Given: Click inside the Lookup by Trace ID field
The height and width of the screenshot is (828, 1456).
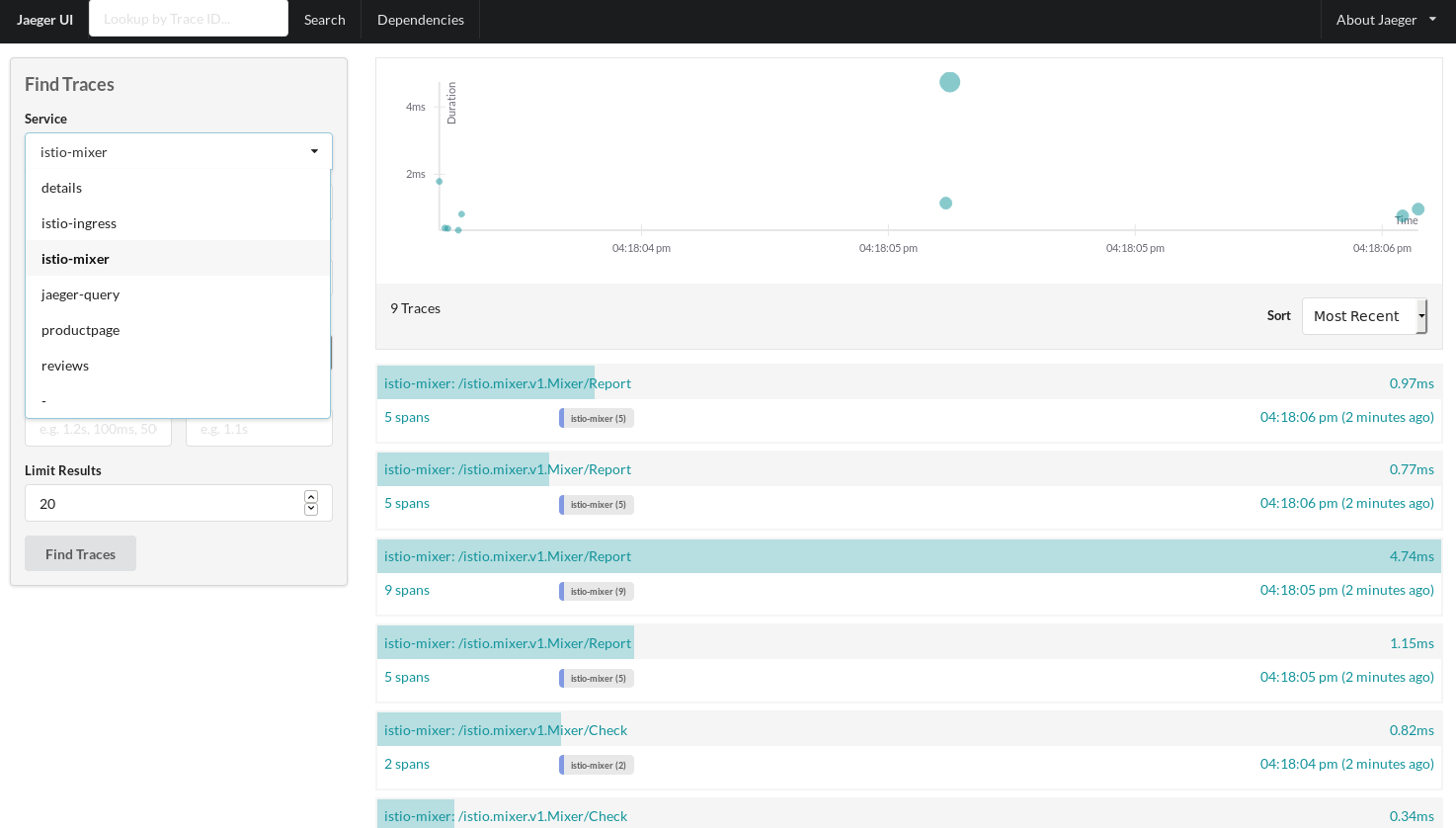Looking at the screenshot, I should tap(188, 18).
